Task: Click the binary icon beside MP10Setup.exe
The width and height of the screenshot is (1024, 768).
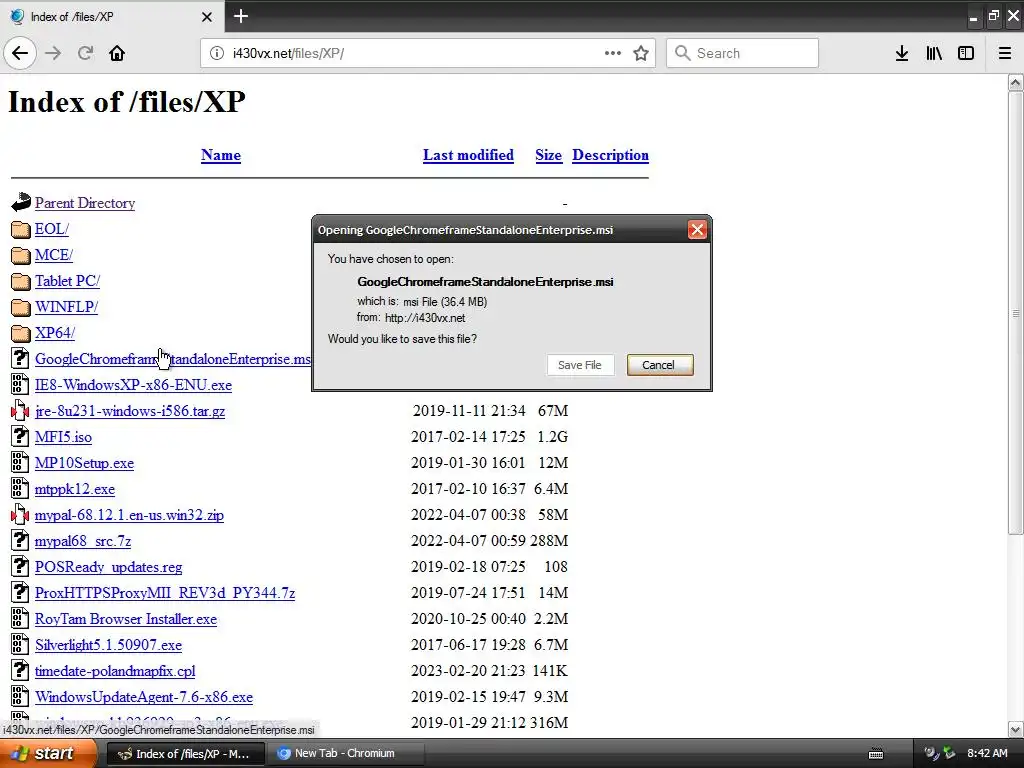Action: 20,462
